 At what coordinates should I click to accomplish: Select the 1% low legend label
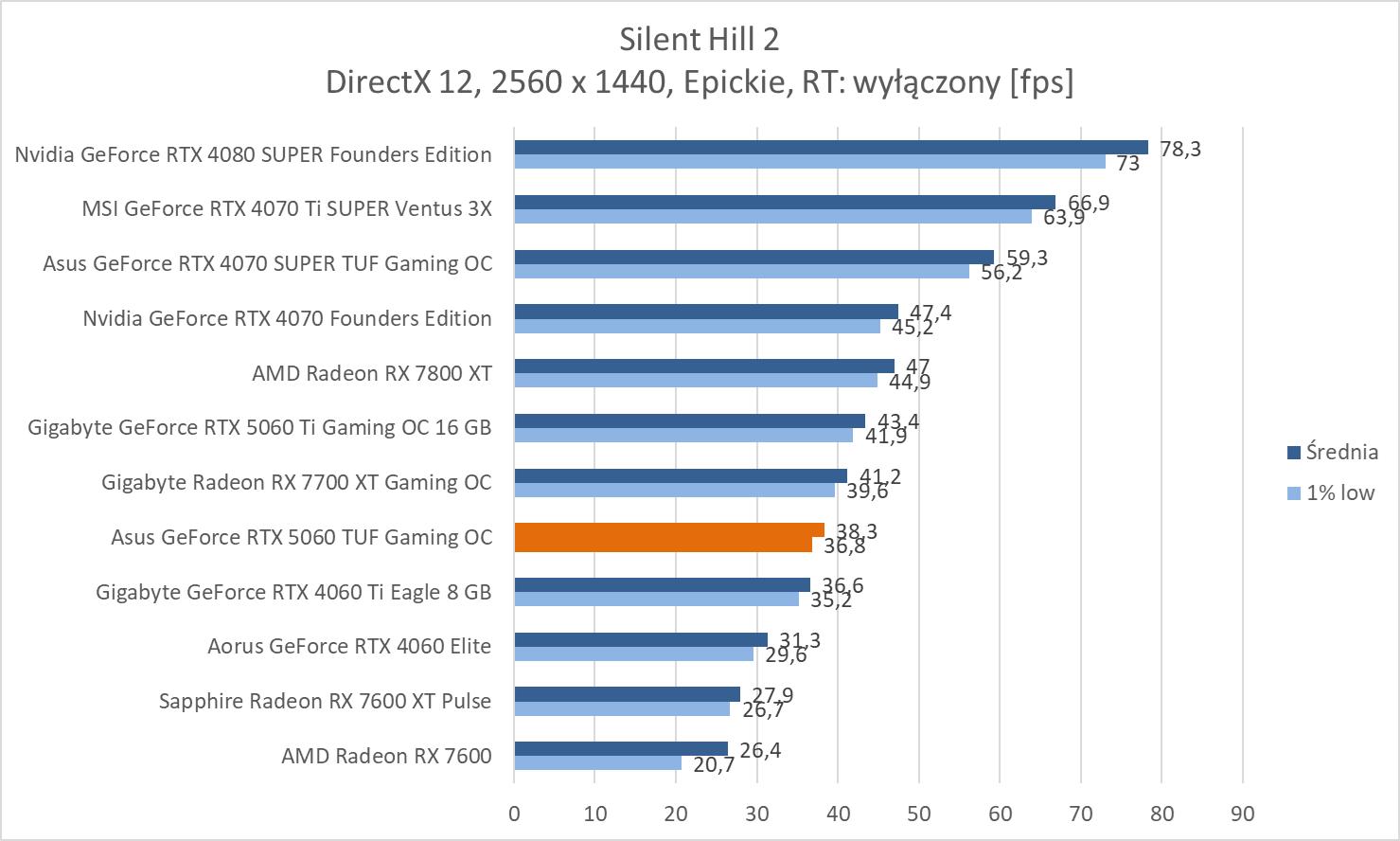pos(1339,492)
